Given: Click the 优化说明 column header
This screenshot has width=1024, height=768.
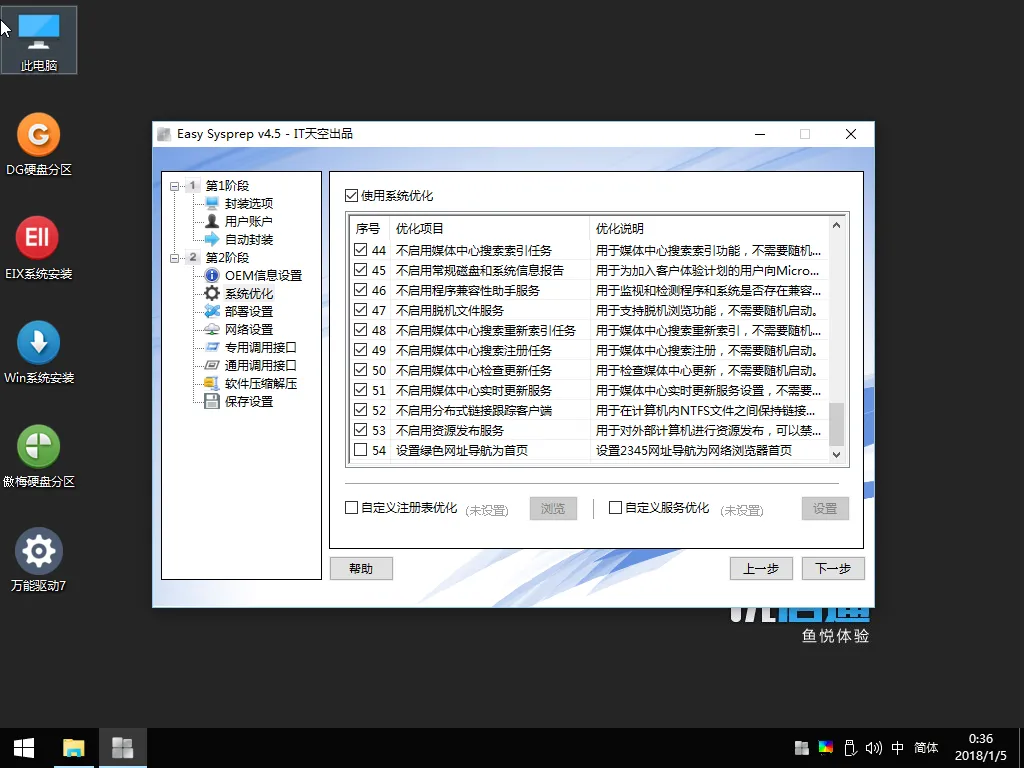Looking at the screenshot, I should [709, 229].
